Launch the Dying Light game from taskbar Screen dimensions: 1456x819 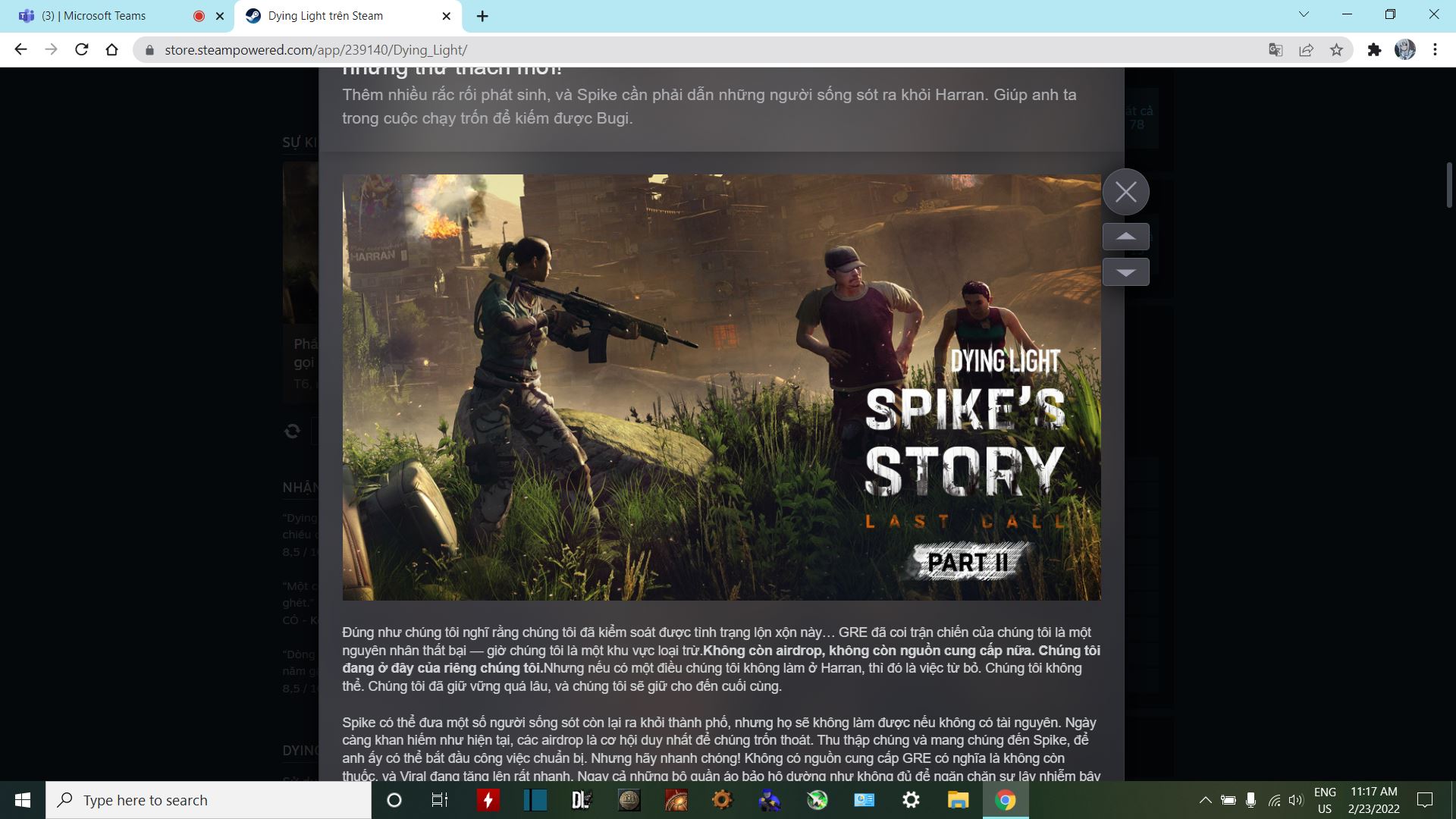coord(581,799)
